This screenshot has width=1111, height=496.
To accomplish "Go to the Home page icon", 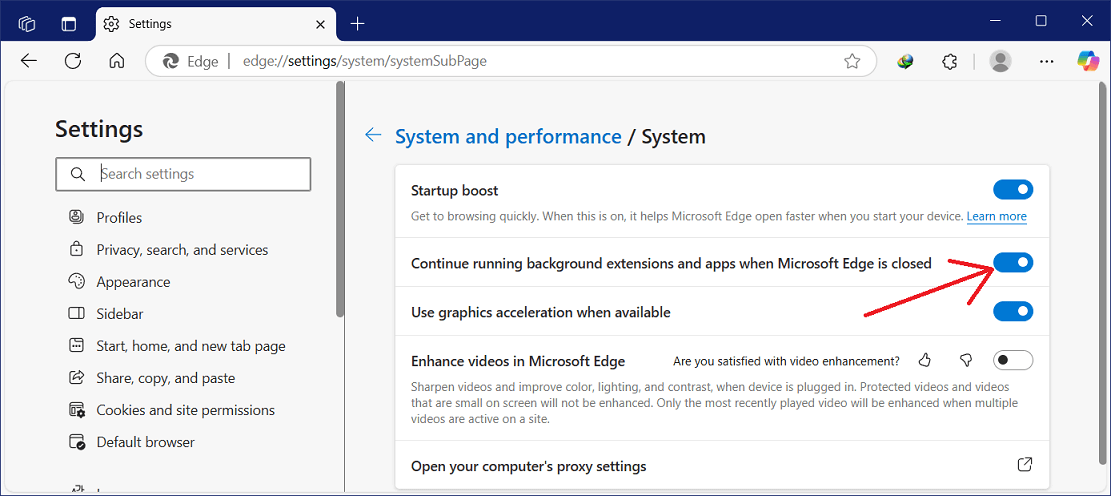I will click(x=117, y=61).
